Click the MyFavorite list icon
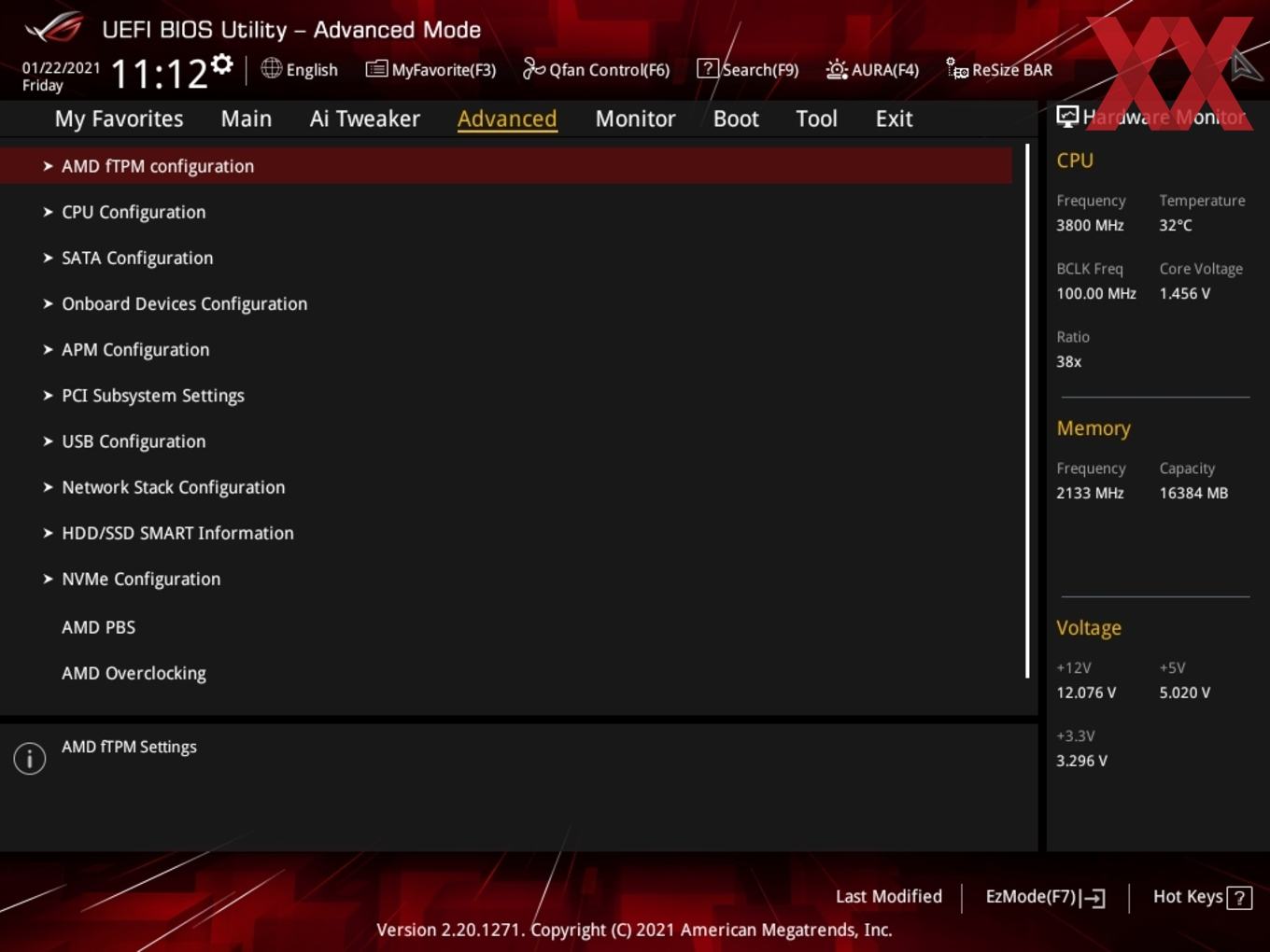 point(376,69)
